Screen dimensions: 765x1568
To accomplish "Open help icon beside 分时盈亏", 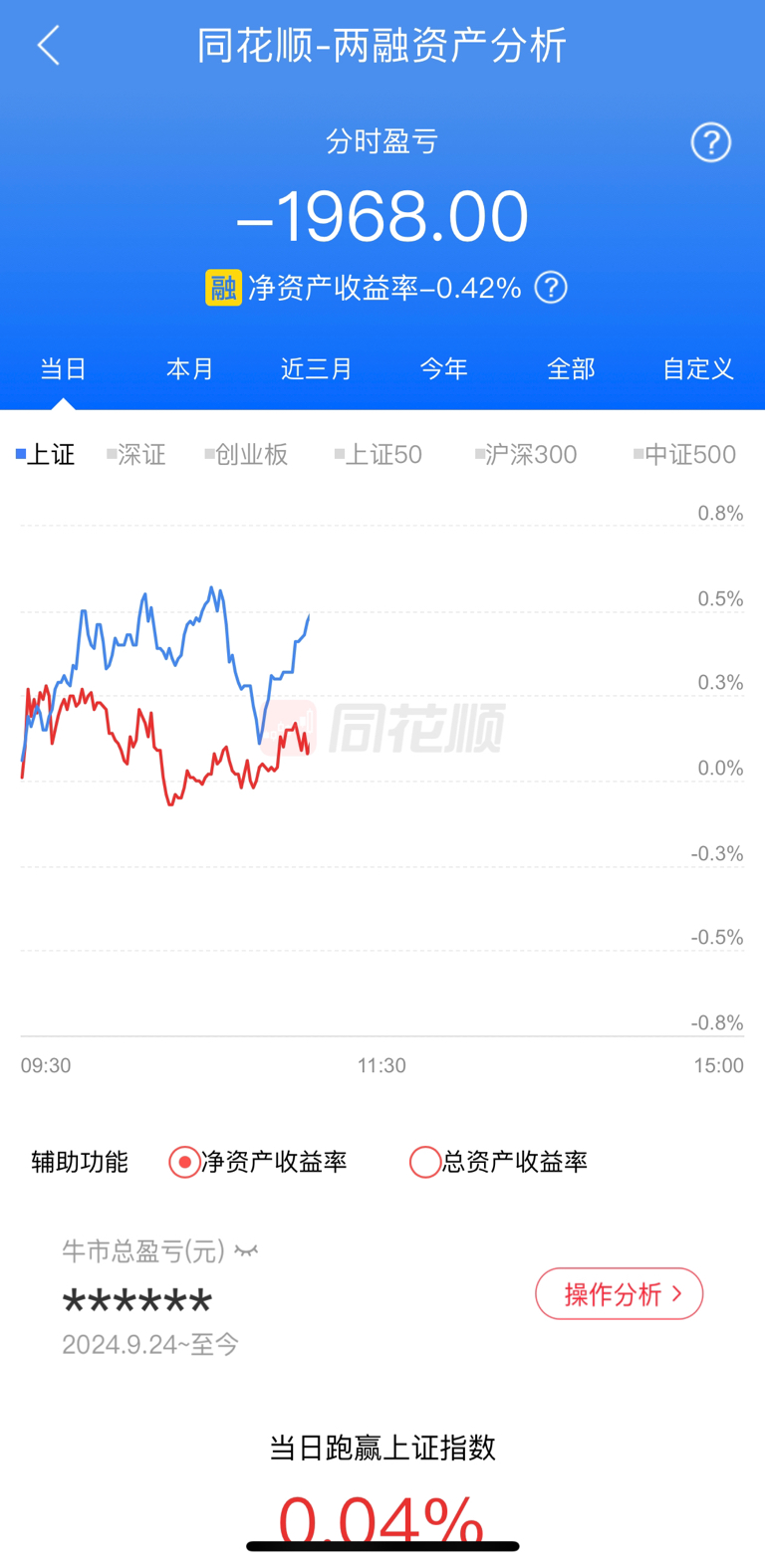I will 710,142.
